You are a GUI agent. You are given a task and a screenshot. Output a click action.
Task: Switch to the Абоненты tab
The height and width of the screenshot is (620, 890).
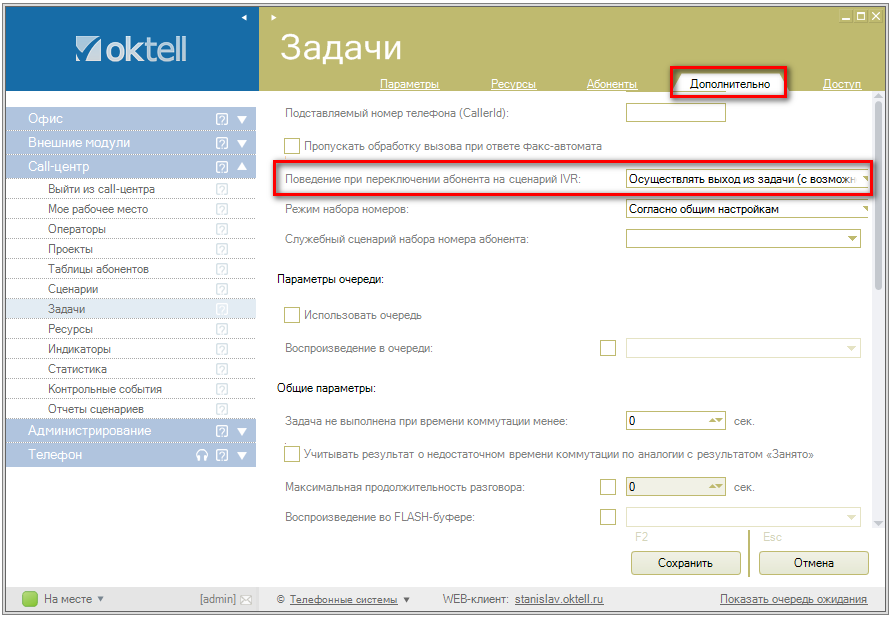tap(611, 84)
